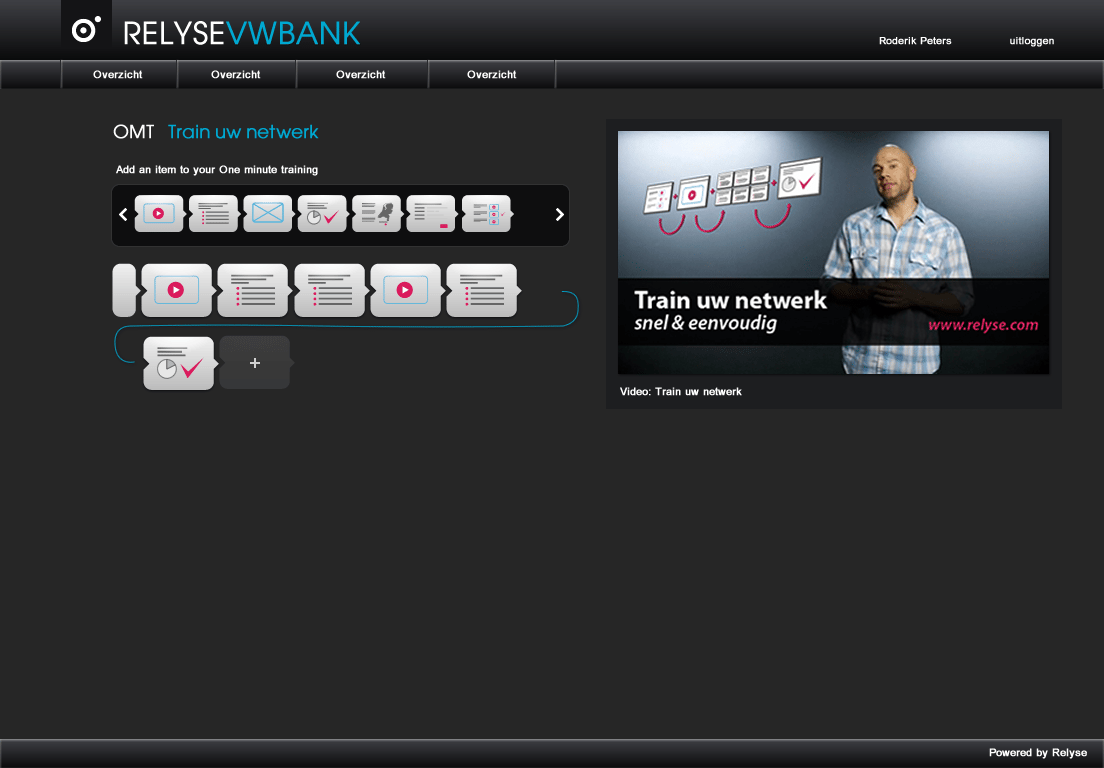This screenshot has height=768, width=1104.
Task: Click the Relyse target logo icon
Action: 86,30
